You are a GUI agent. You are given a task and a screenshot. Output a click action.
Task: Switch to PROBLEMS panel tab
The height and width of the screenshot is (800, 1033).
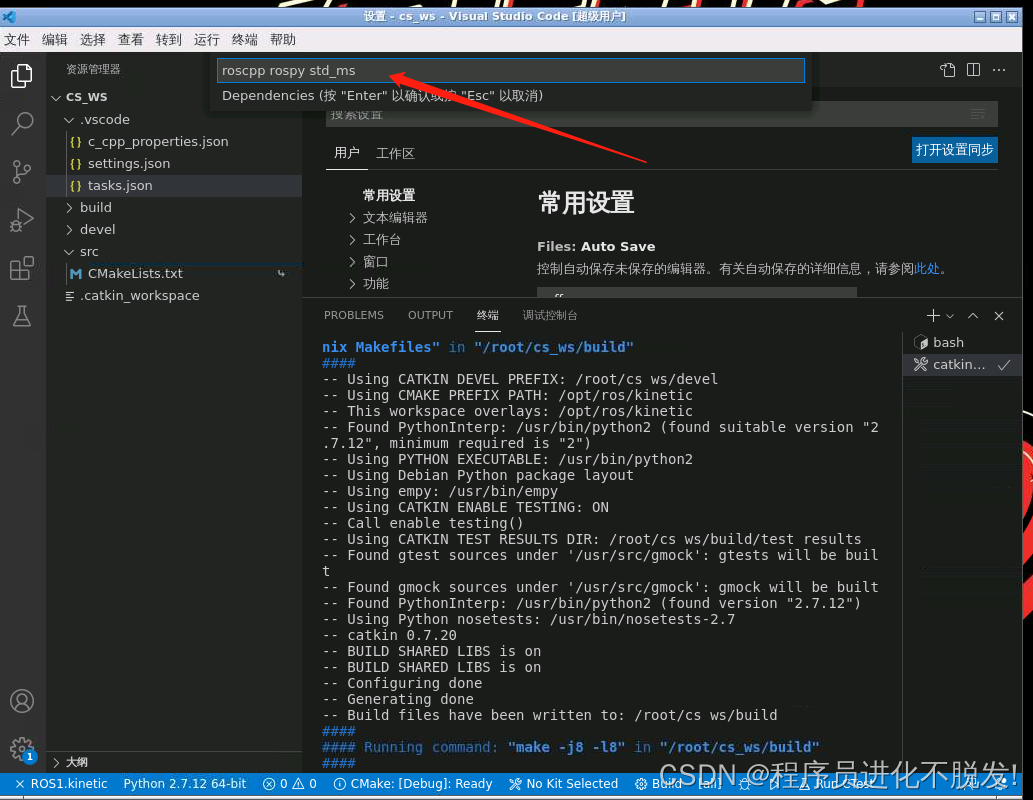(x=354, y=316)
